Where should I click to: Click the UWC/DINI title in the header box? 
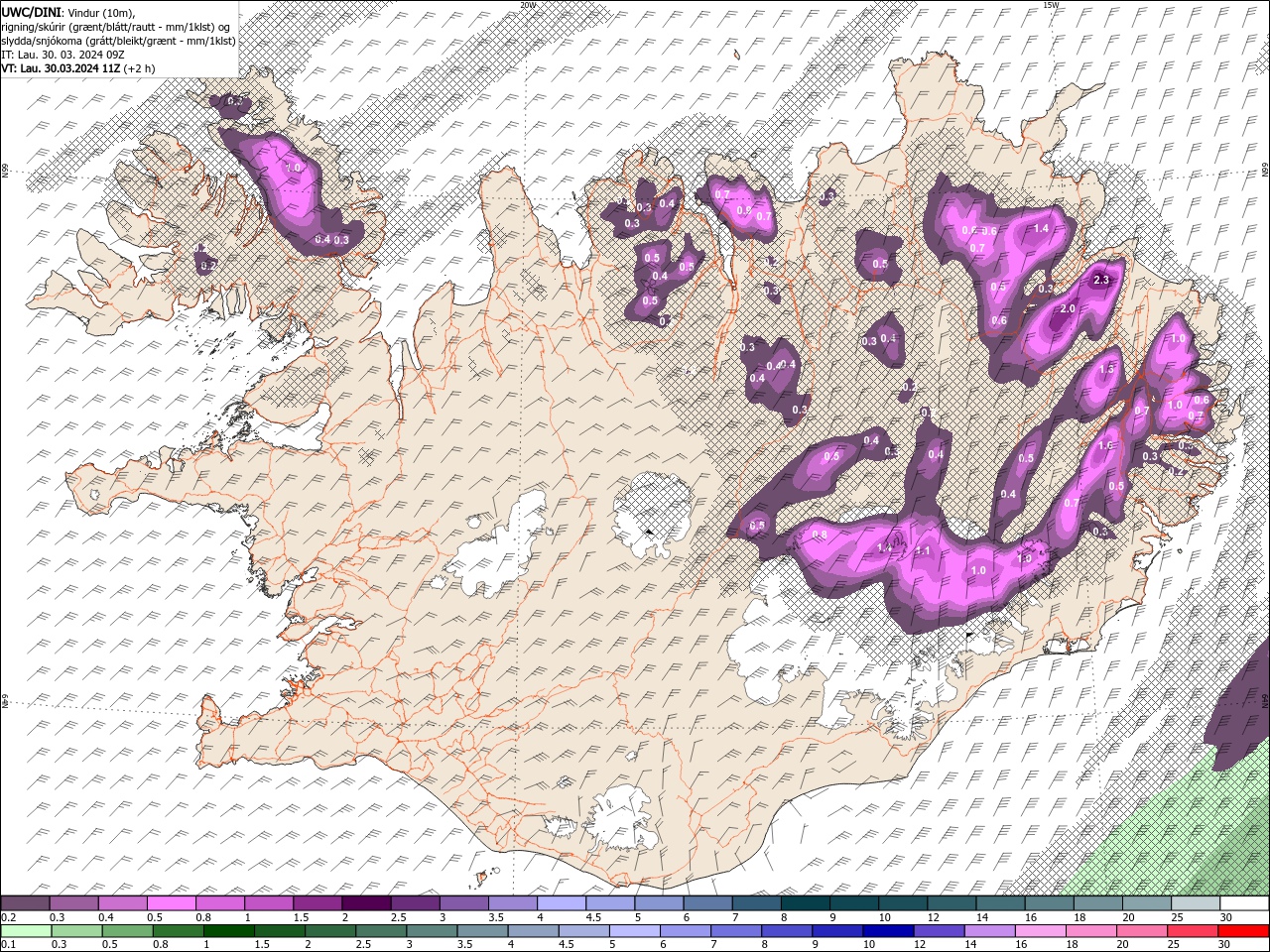click(x=31, y=12)
